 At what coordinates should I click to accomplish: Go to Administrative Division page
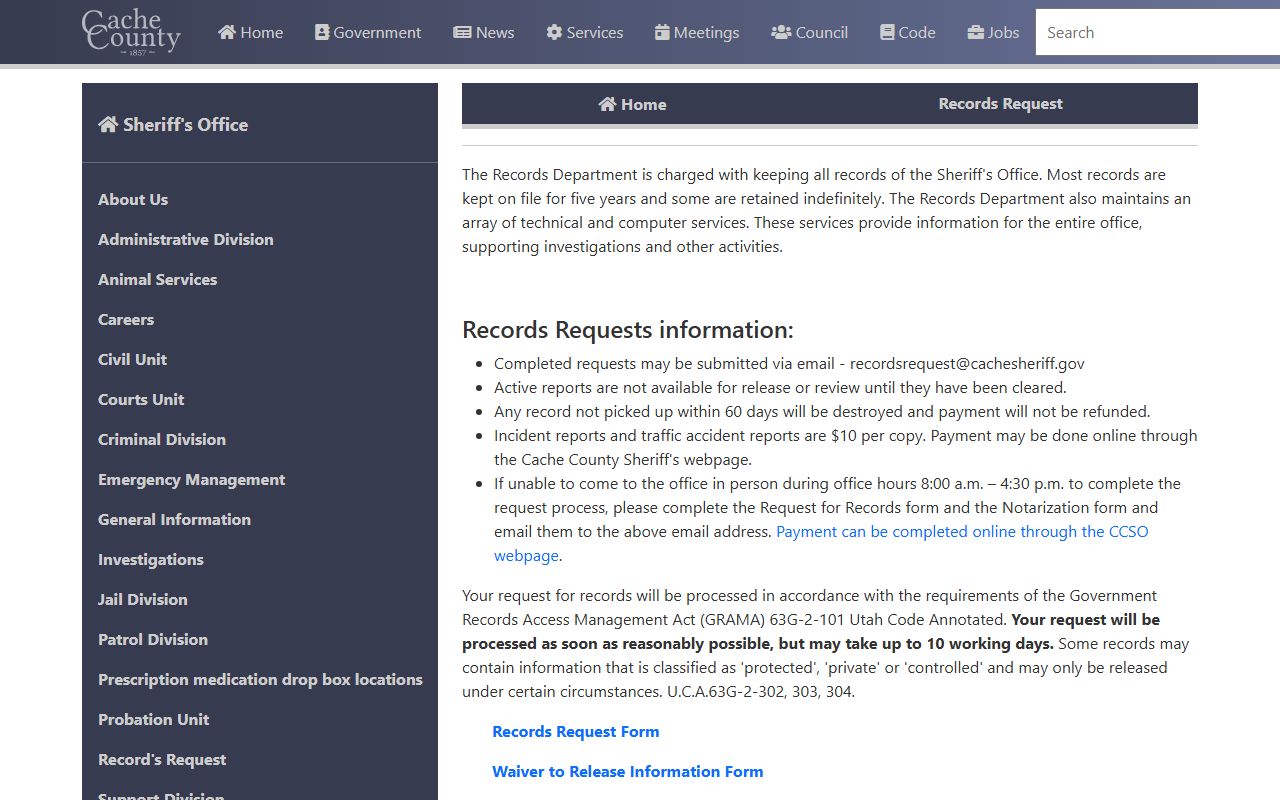tap(186, 239)
